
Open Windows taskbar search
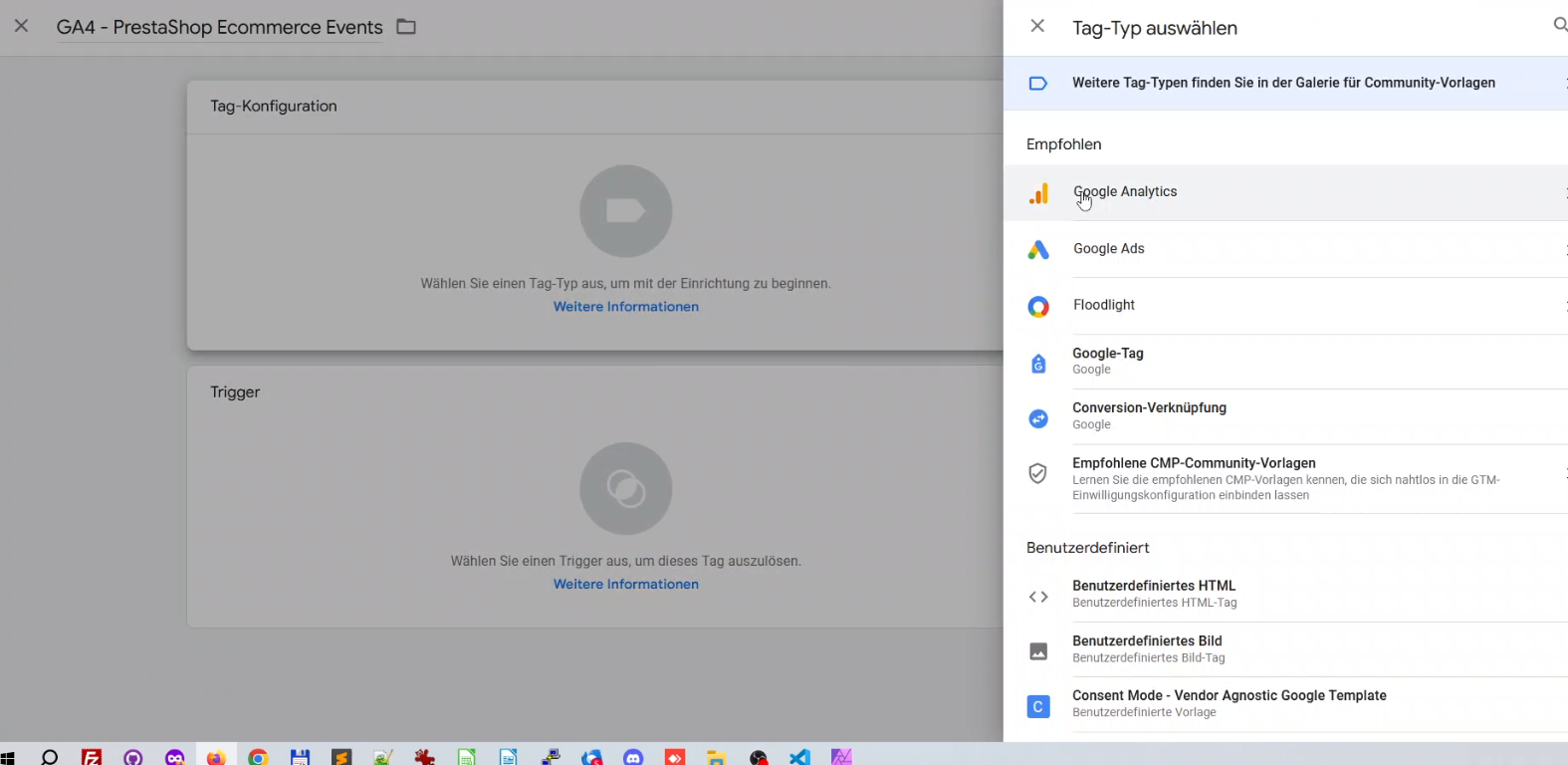49,758
